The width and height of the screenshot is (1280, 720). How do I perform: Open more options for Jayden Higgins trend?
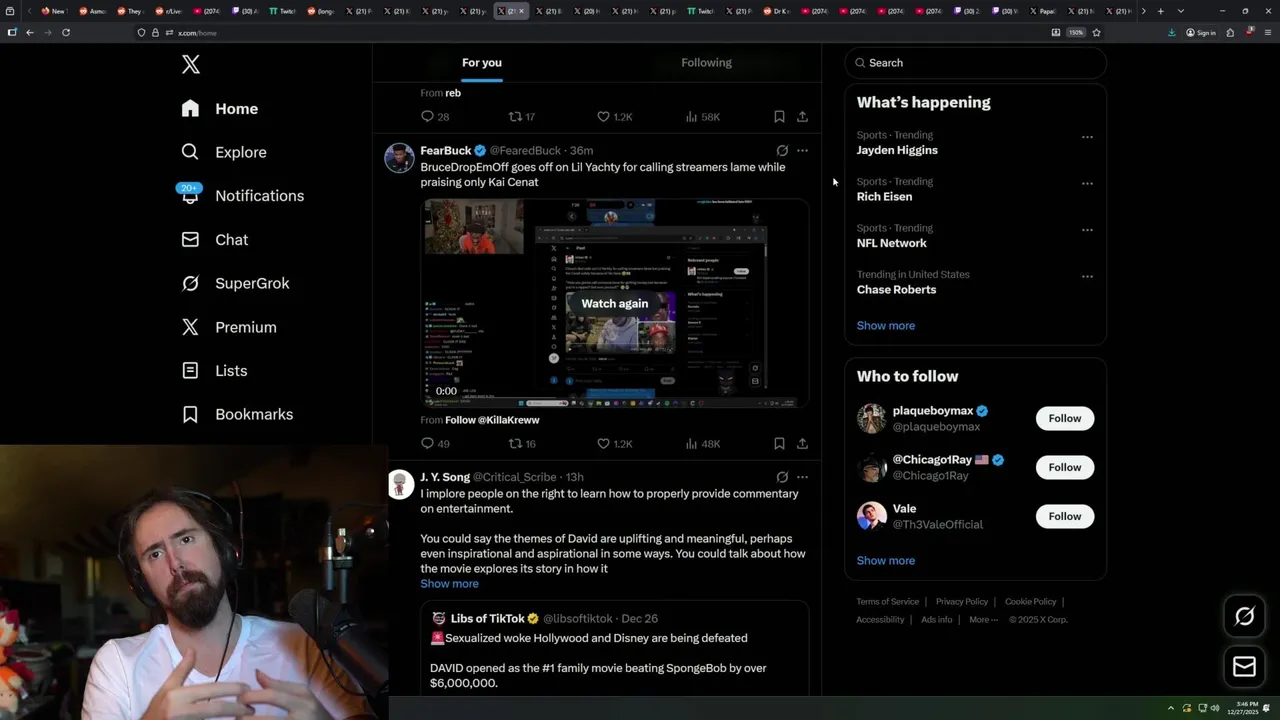pyautogui.click(x=1087, y=137)
